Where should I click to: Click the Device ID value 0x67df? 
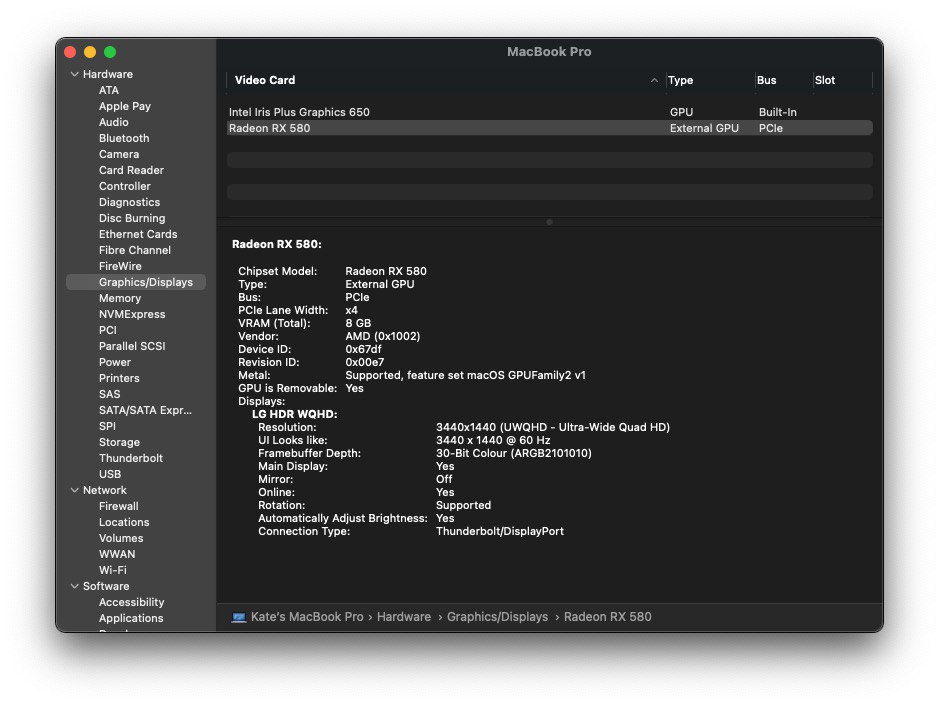coord(363,350)
